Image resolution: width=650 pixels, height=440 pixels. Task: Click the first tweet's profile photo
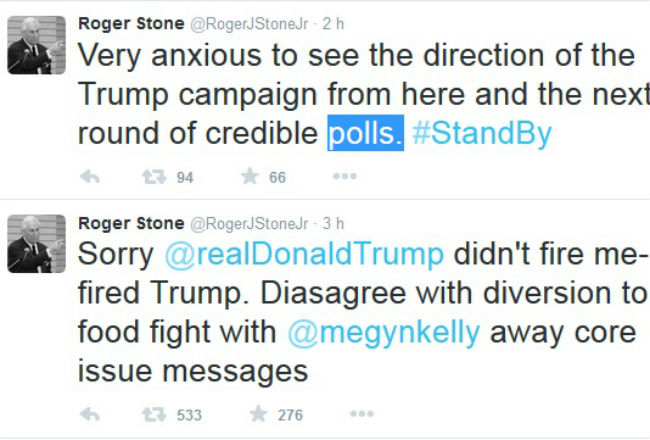point(36,44)
